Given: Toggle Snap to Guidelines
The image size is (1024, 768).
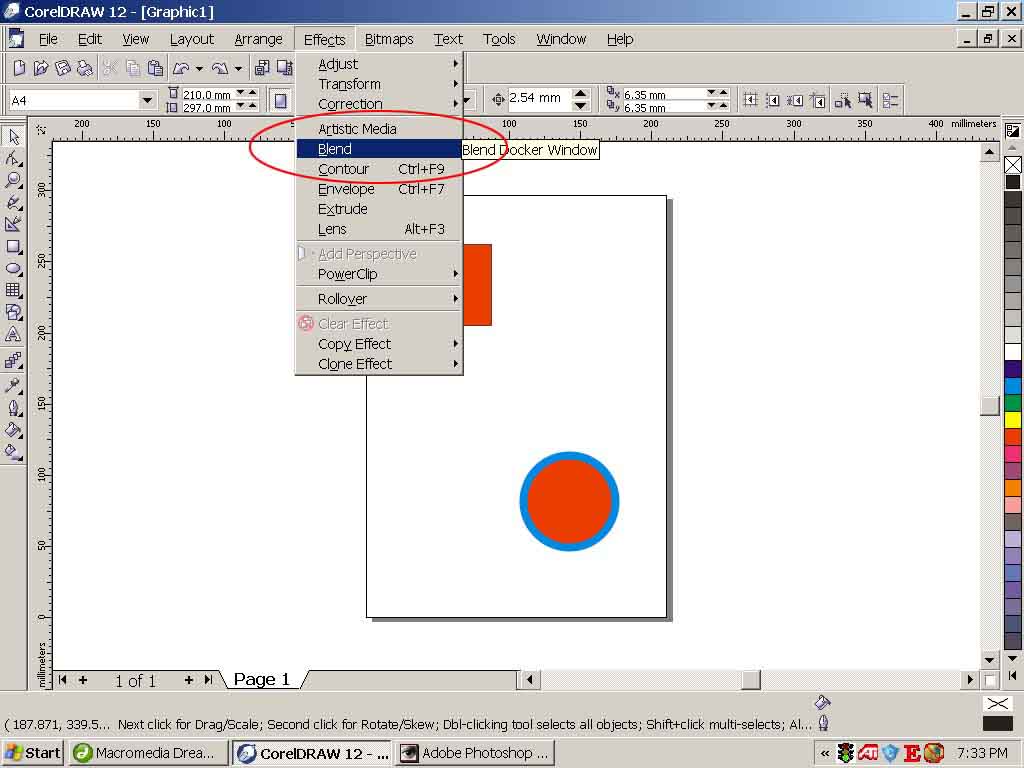Looking at the screenshot, I should pyautogui.click(x=773, y=100).
